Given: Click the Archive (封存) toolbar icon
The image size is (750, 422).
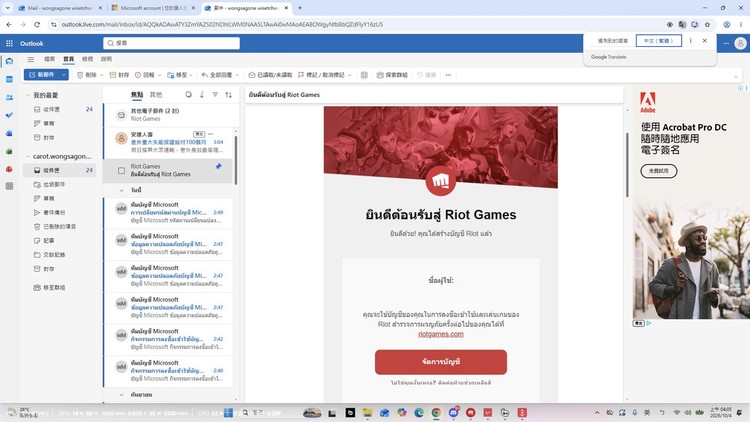Looking at the screenshot, I should pos(113,75).
